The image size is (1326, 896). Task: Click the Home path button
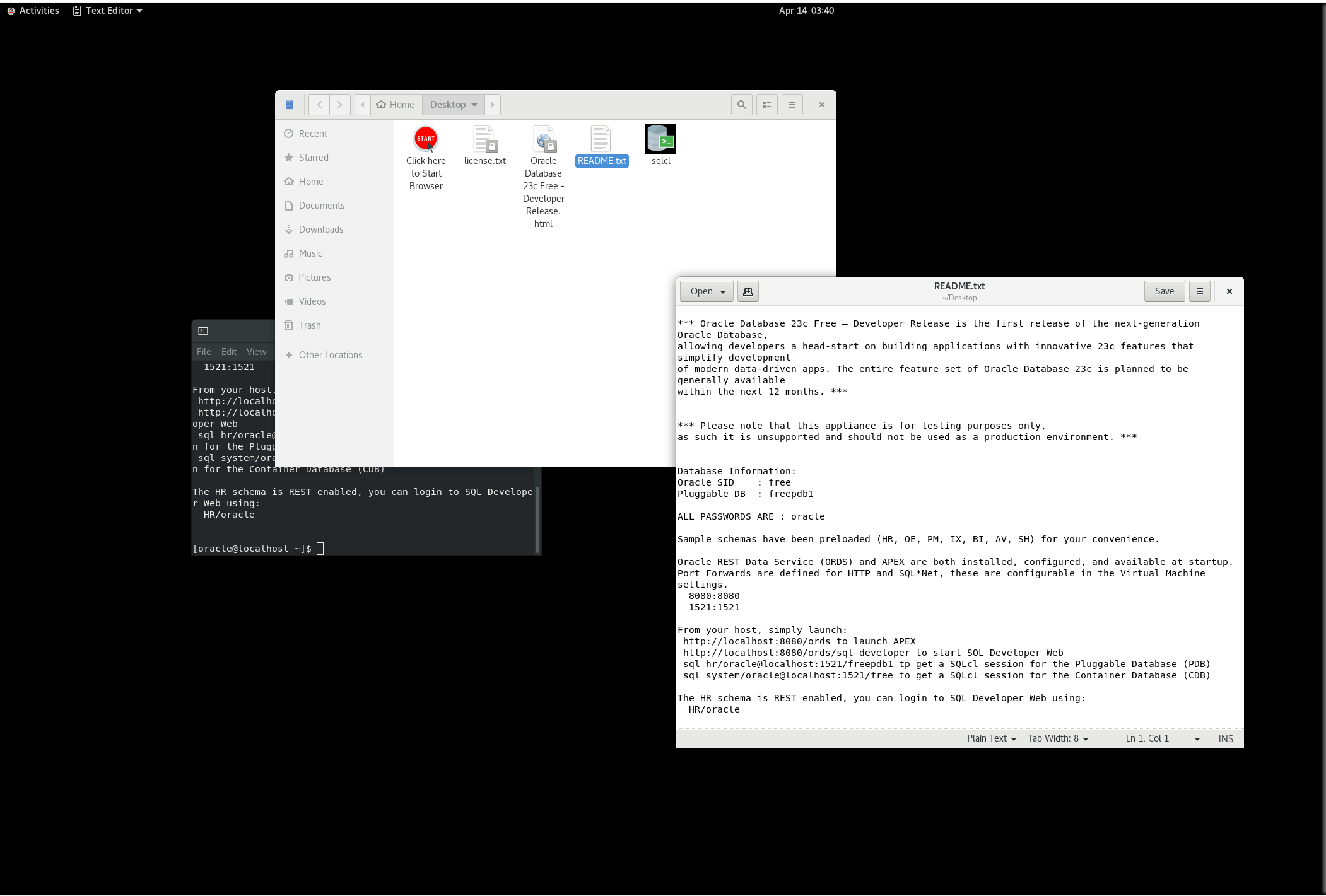pyautogui.click(x=396, y=105)
